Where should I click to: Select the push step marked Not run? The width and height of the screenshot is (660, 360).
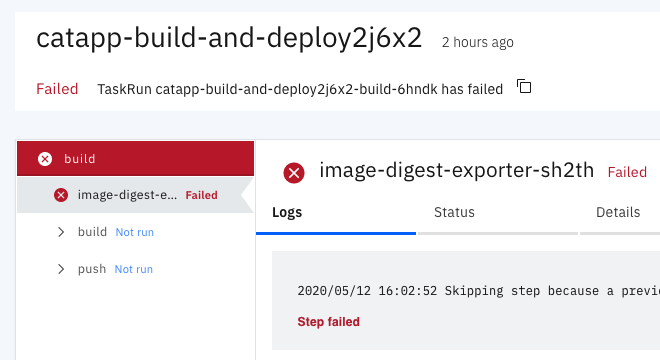click(136, 269)
